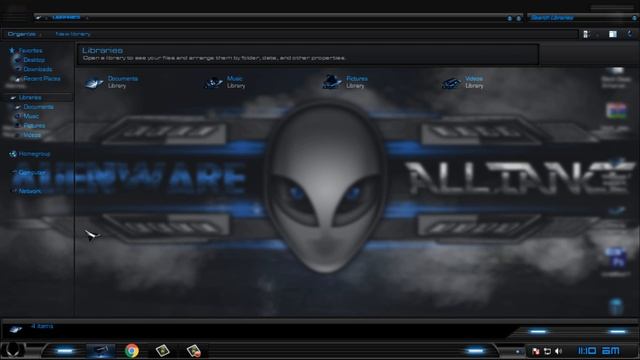This screenshot has width=640, height=360.
Task: Click the Libraries heading text
Action: coord(102,51)
